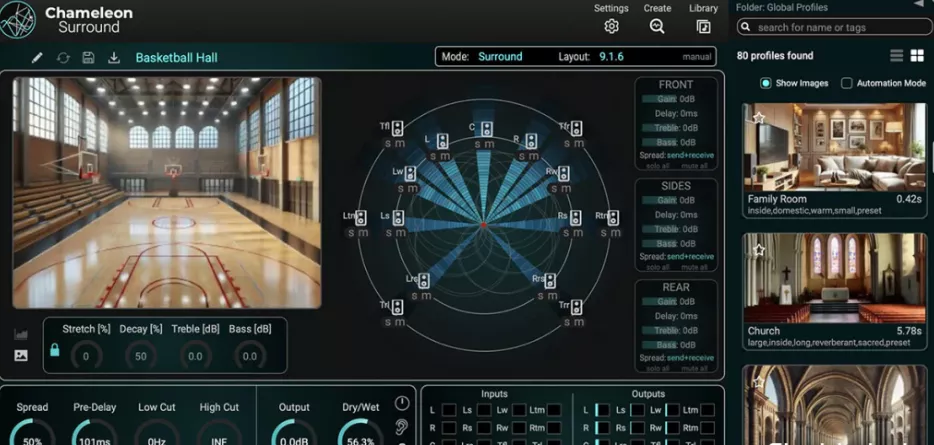The image size is (934, 445).
Task: Show the room image view icon
Action: click(x=21, y=356)
